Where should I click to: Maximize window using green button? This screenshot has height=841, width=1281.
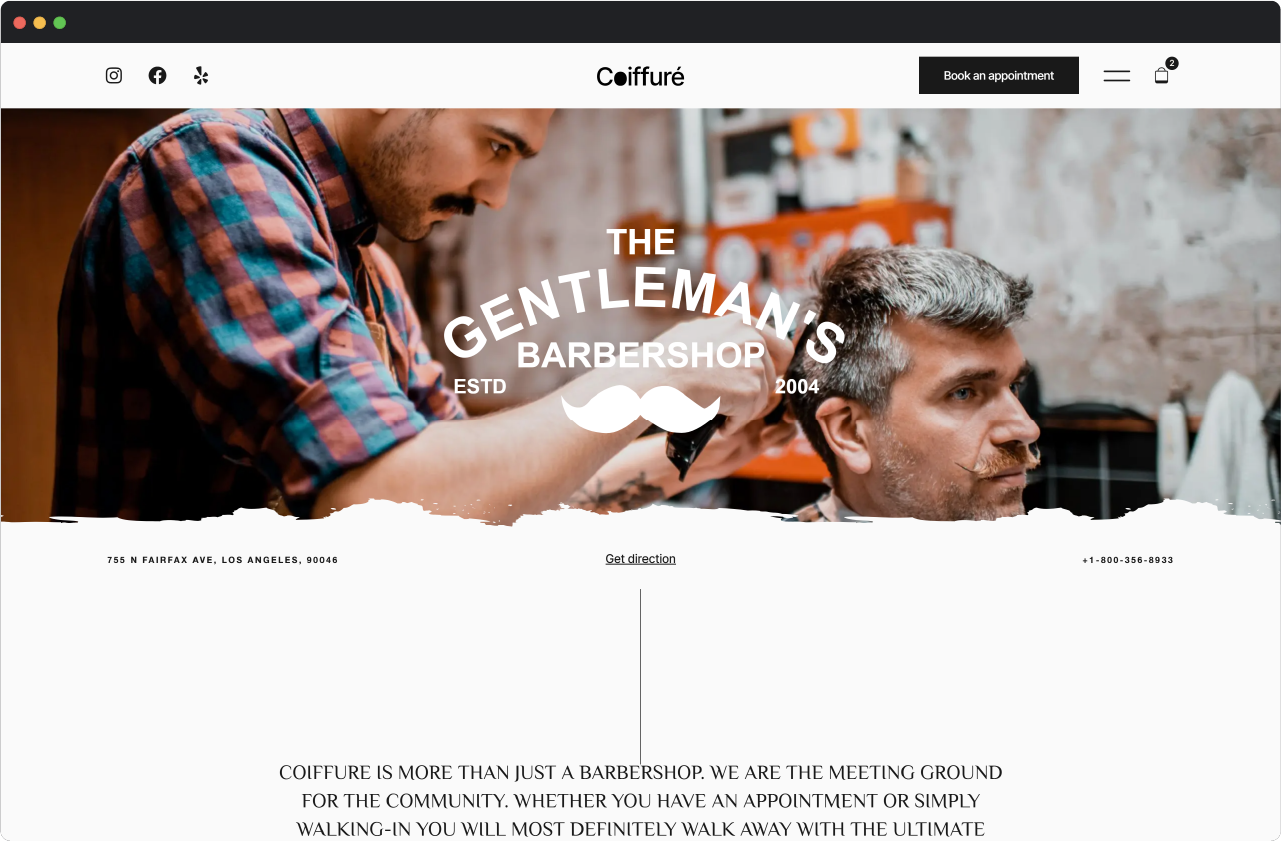pos(60,22)
